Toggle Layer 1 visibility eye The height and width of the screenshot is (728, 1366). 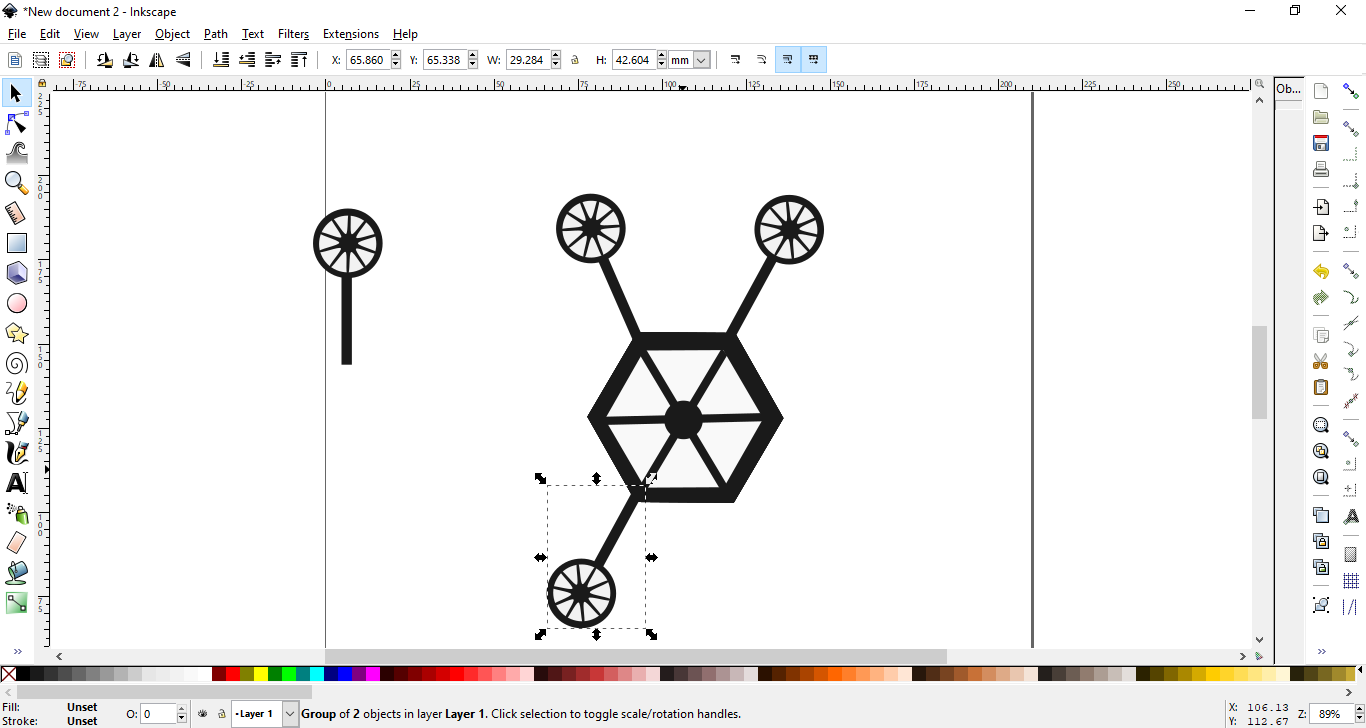point(203,714)
